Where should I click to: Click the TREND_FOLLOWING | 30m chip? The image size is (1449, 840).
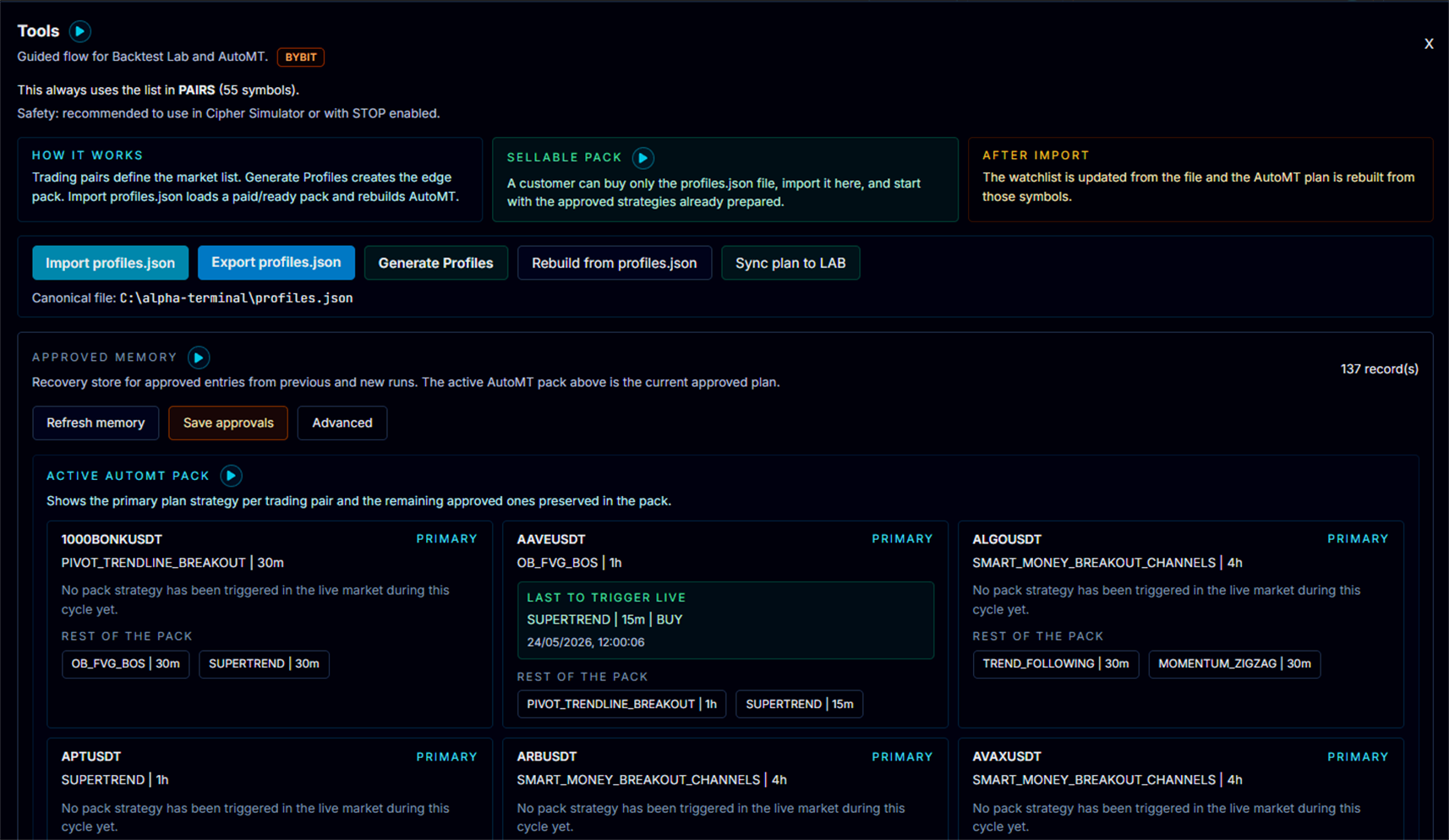pyautogui.click(x=1056, y=664)
